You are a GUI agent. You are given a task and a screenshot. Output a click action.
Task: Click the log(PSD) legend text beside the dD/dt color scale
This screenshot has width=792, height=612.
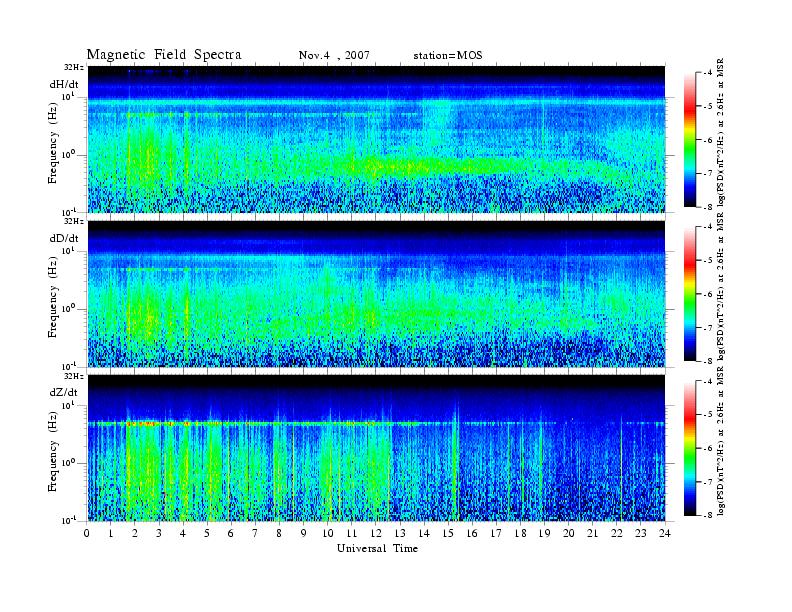(x=722, y=288)
